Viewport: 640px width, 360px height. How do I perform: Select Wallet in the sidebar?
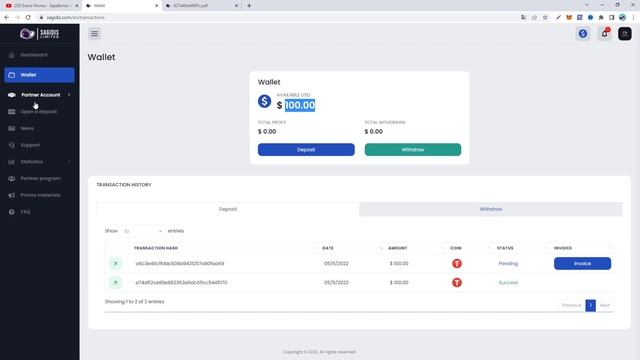coord(40,75)
